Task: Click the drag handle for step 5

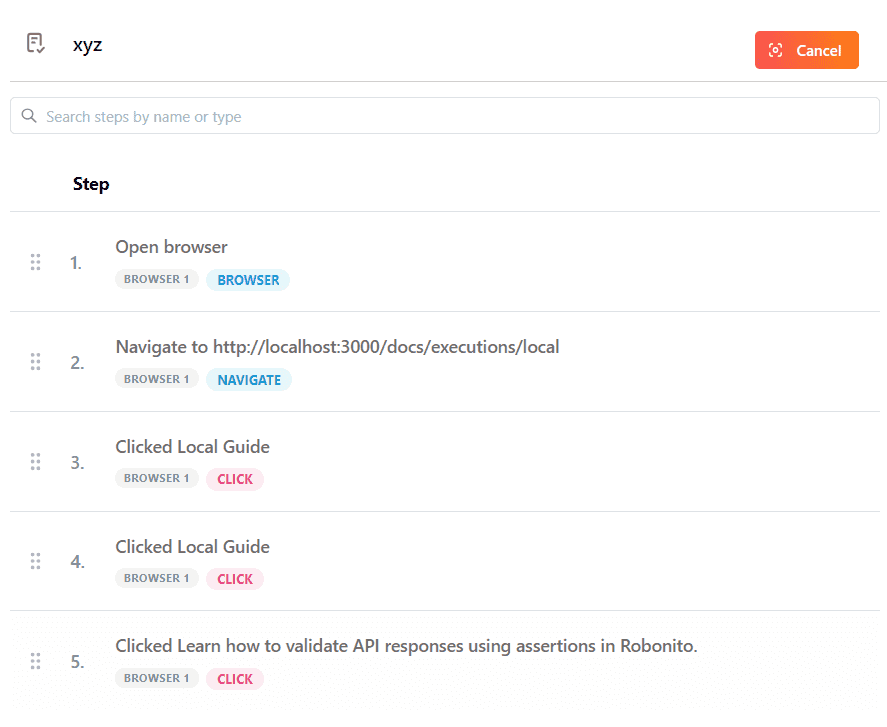Action: click(35, 661)
